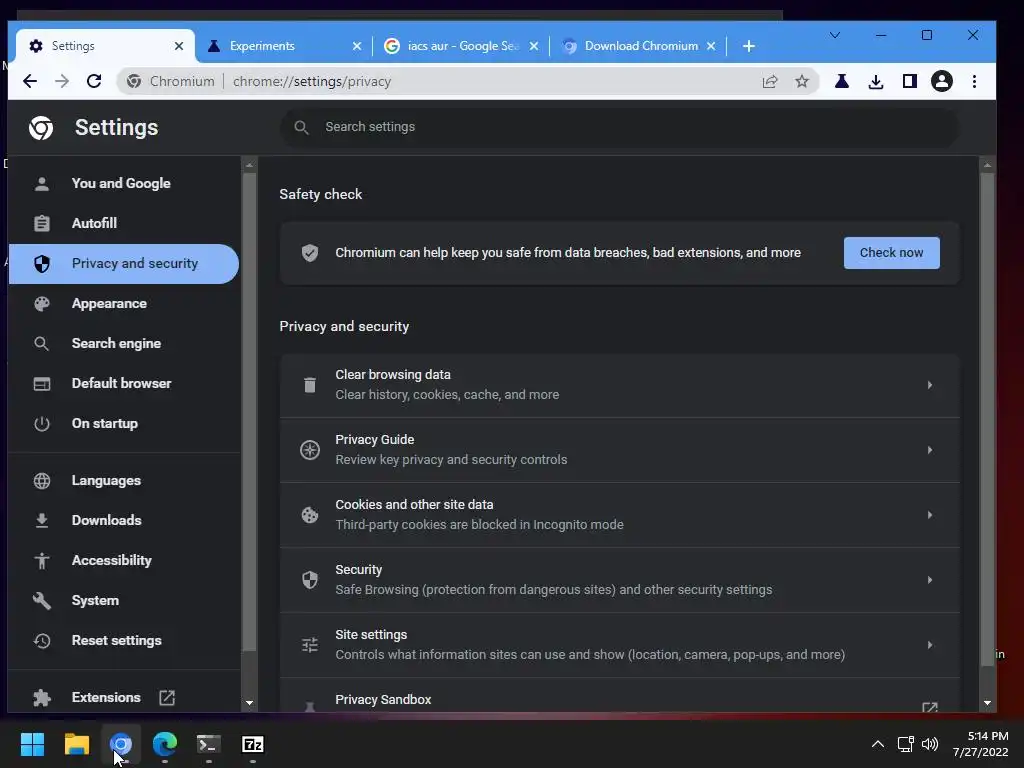Open Appearance settings

point(124,304)
